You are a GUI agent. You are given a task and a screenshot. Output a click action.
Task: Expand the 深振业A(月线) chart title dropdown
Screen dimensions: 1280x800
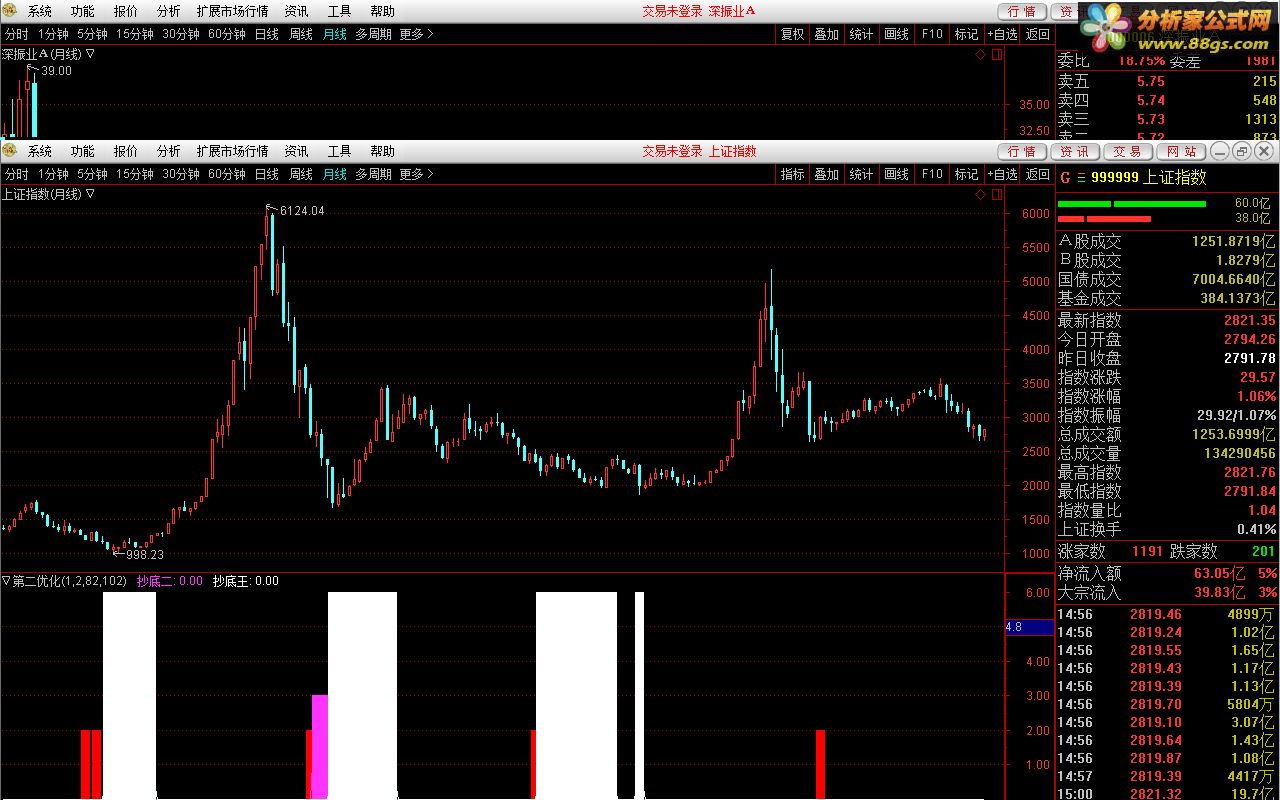click(90, 54)
